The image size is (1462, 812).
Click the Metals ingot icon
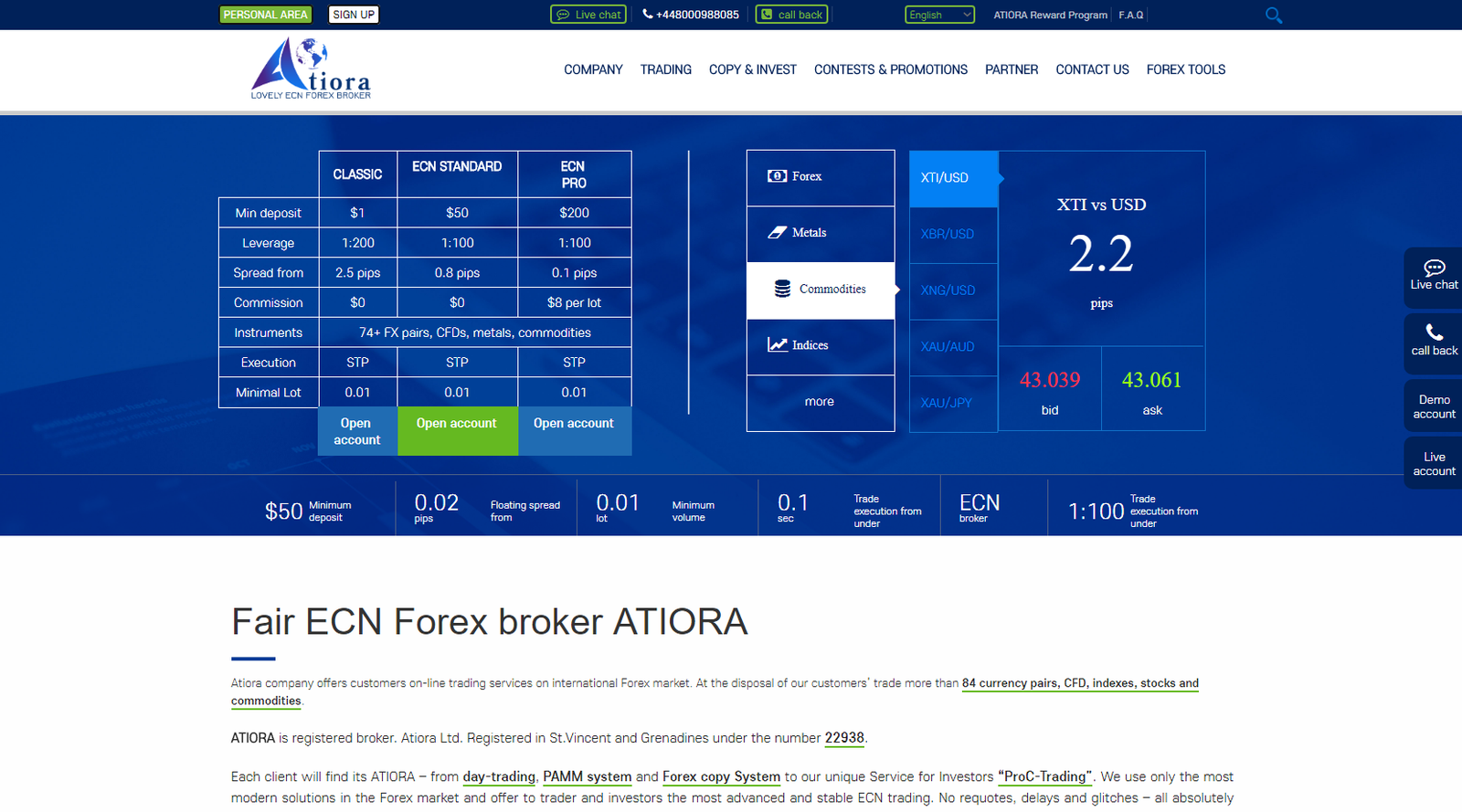click(x=777, y=233)
